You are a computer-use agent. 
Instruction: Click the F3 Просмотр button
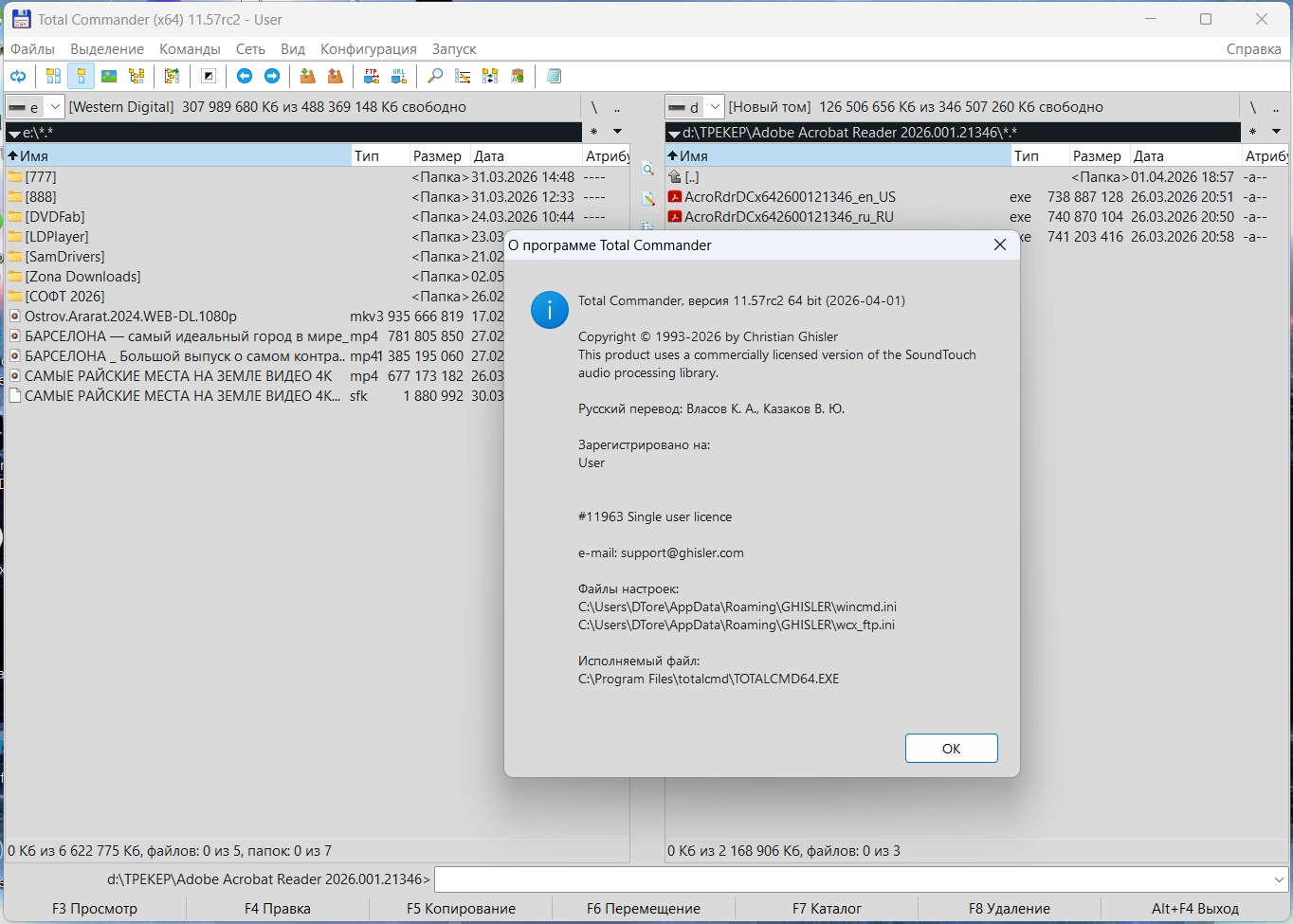point(95,909)
